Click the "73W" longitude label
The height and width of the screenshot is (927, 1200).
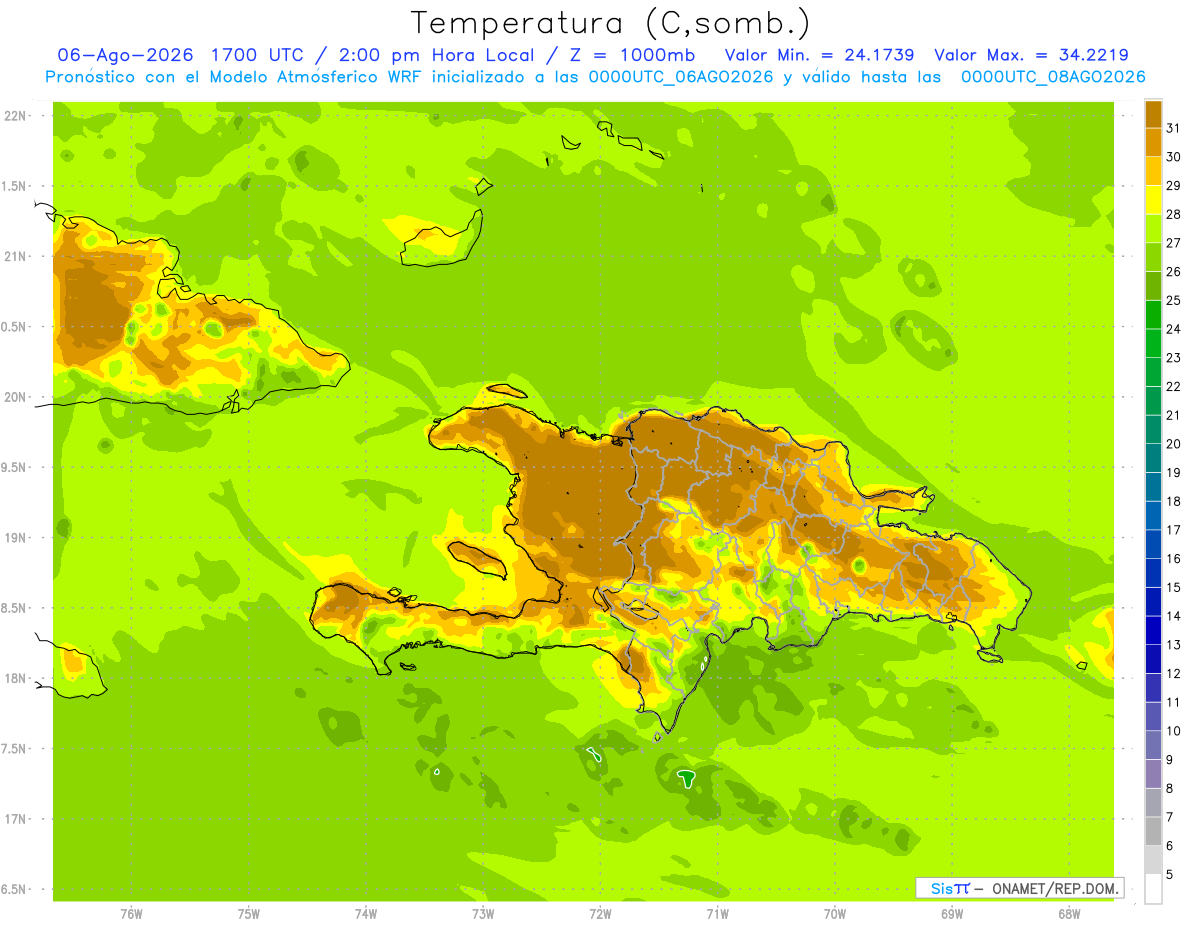pos(483,913)
